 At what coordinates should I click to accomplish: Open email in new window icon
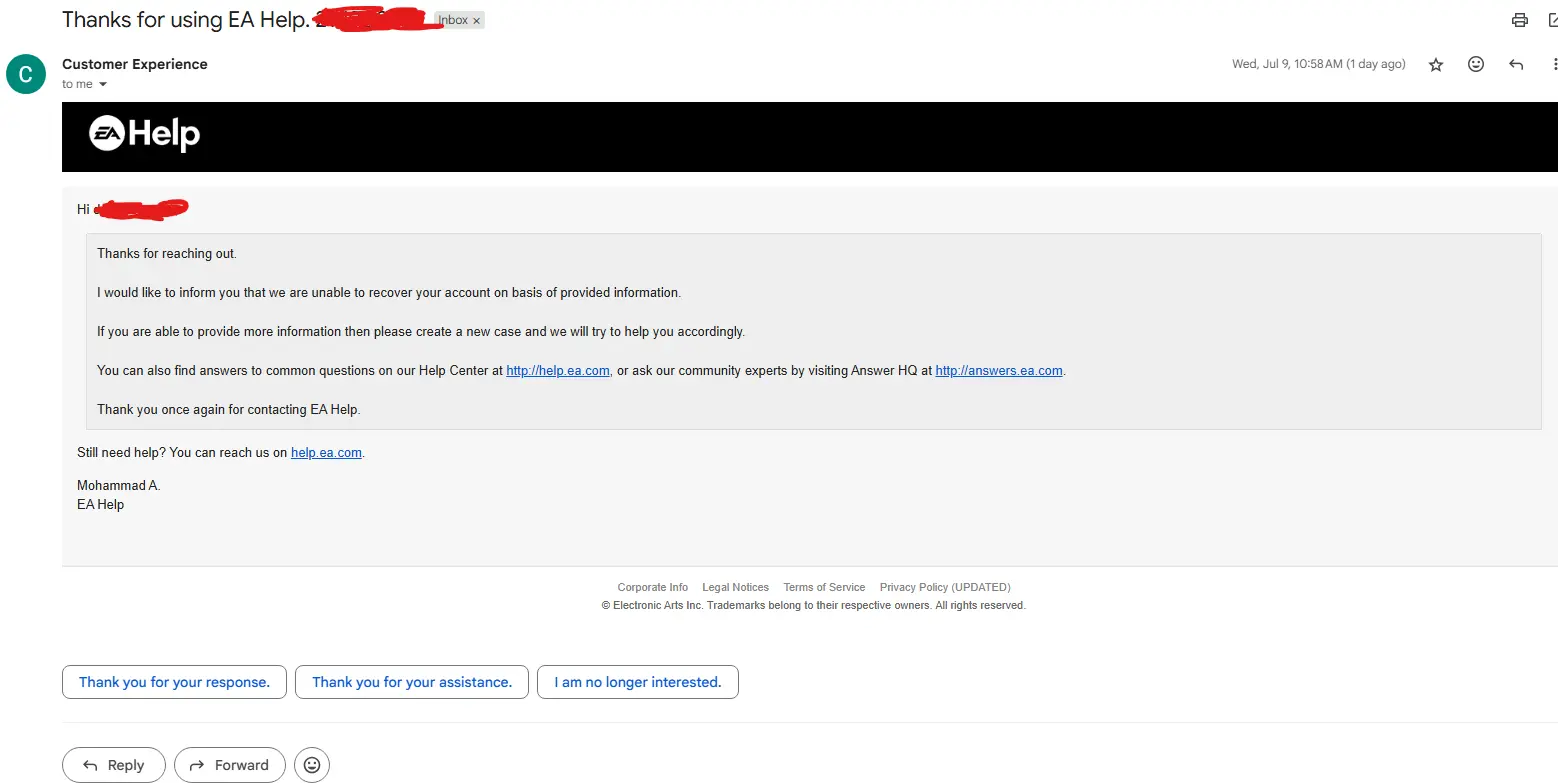[1553, 20]
